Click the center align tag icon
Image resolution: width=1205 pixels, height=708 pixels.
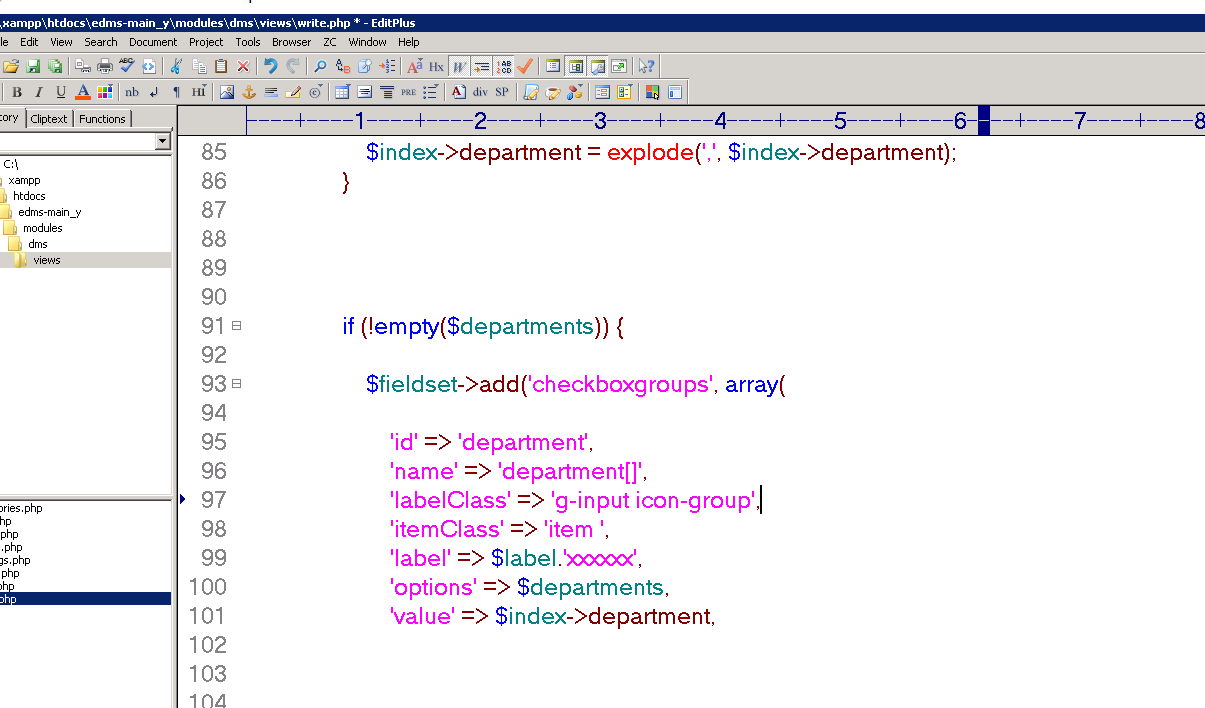386,92
